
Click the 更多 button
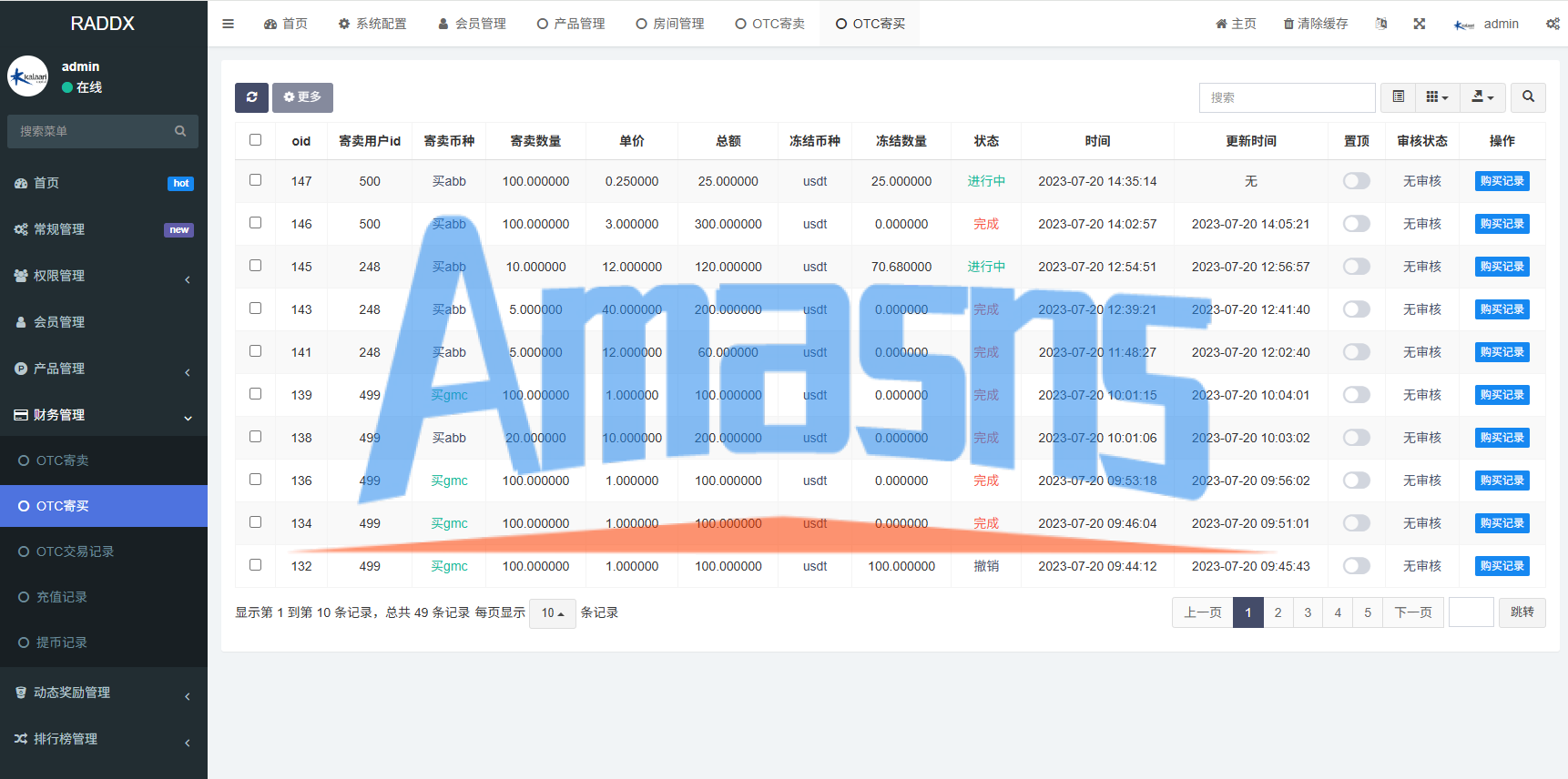302,97
